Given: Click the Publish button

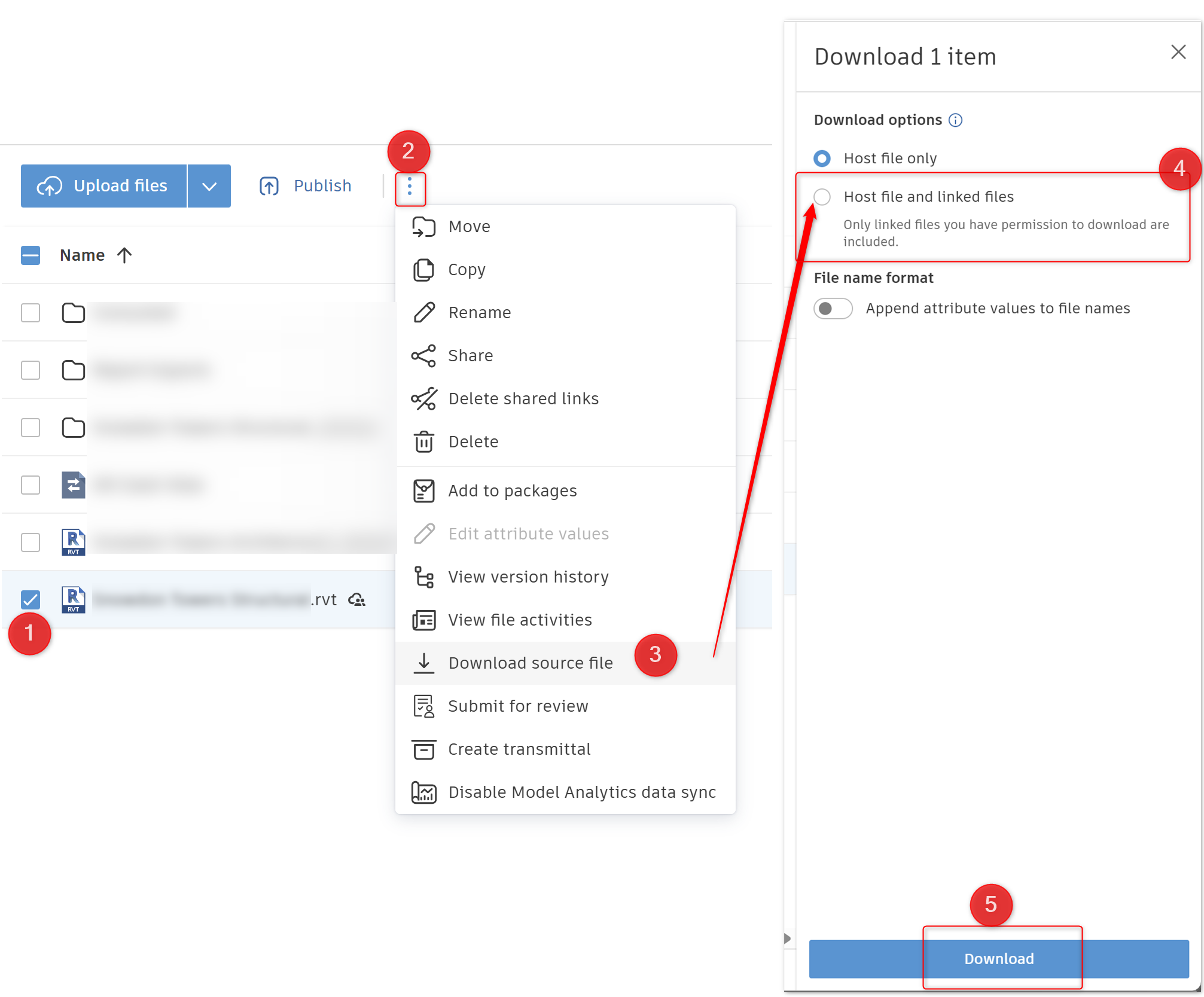Looking at the screenshot, I should pyautogui.click(x=306, y=186).
